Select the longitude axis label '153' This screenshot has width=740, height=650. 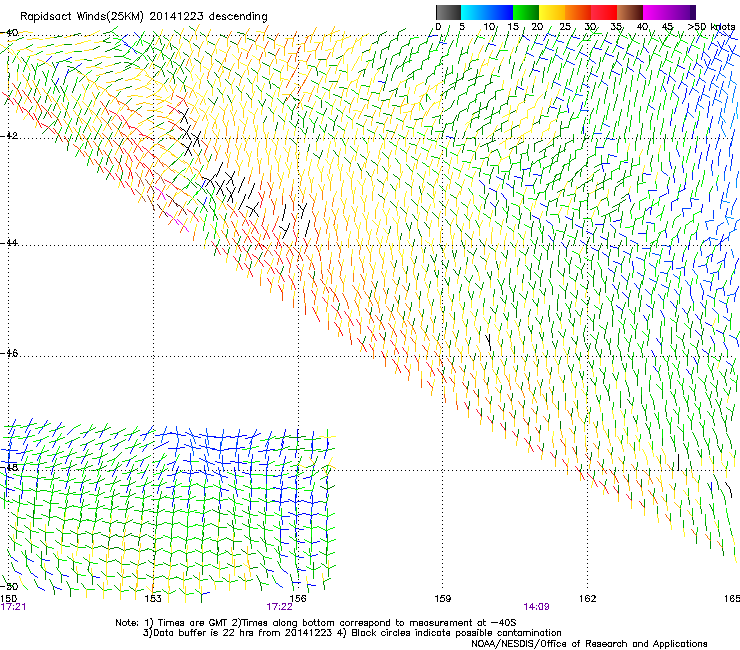pos(153,599)
